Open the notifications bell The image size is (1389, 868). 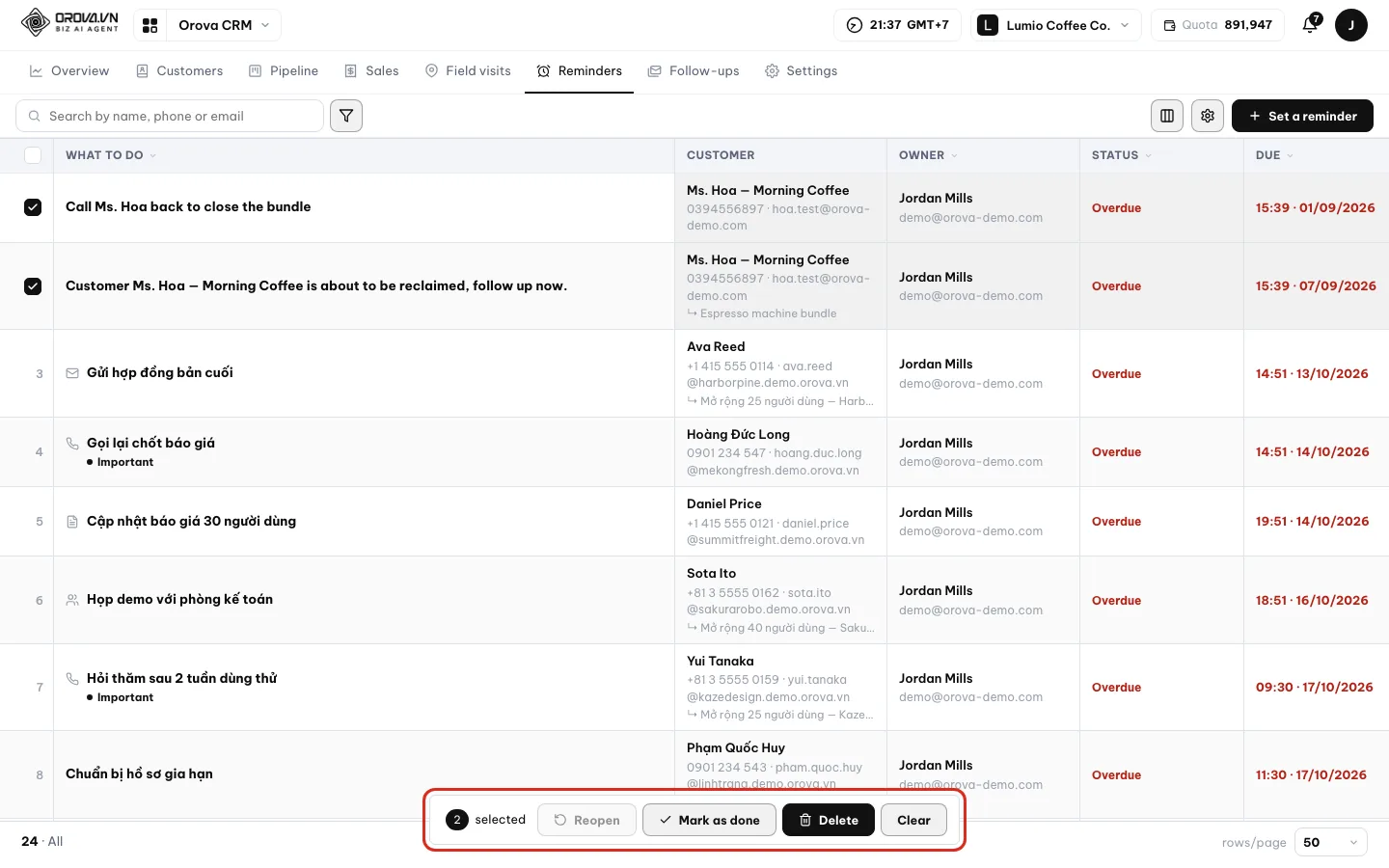click(1310, 25)
